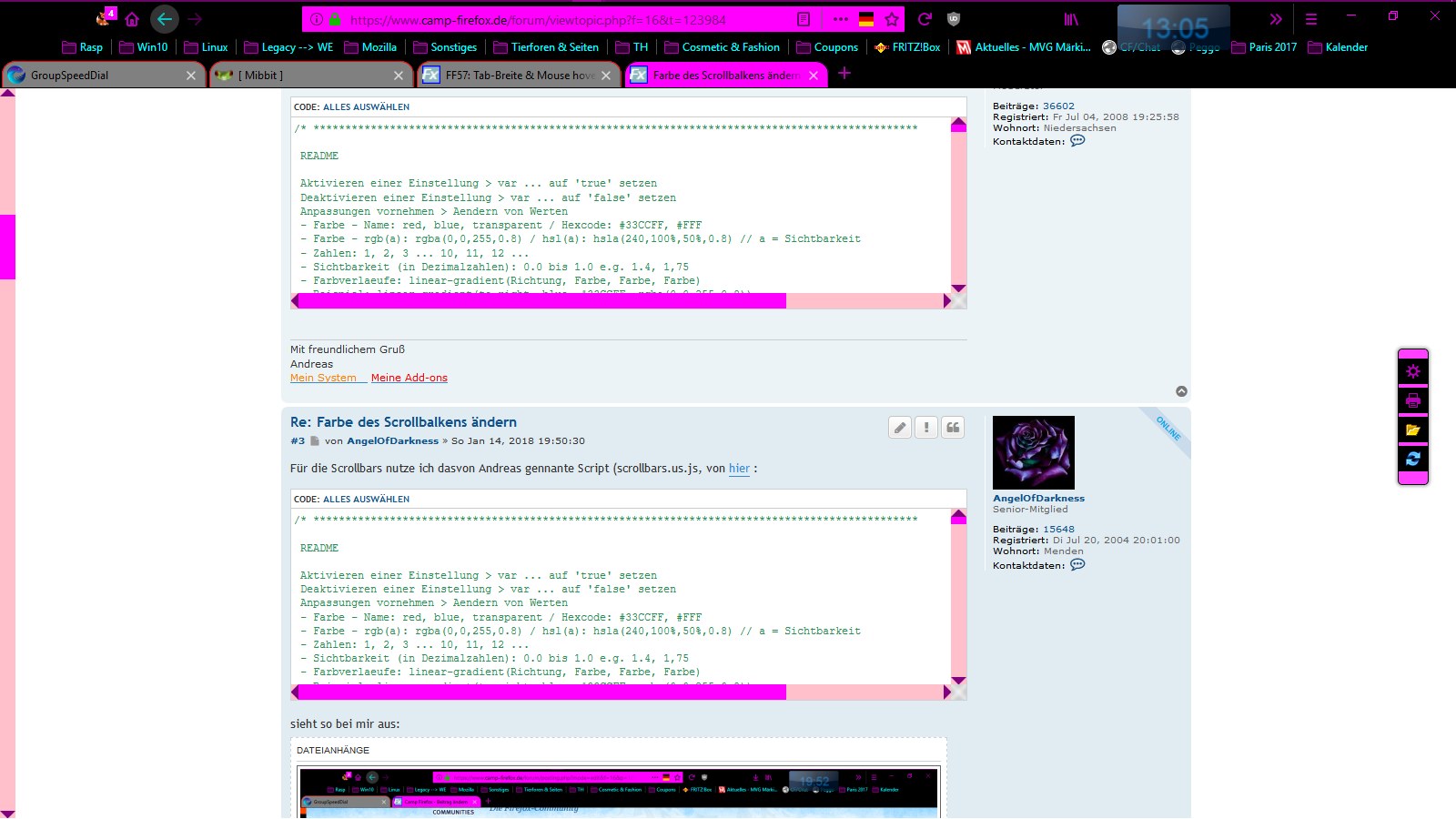This screenshot has width=1456, height=819.
Task: Click the 'Meine Add-ons' signature link
Action: click(409, 378)
